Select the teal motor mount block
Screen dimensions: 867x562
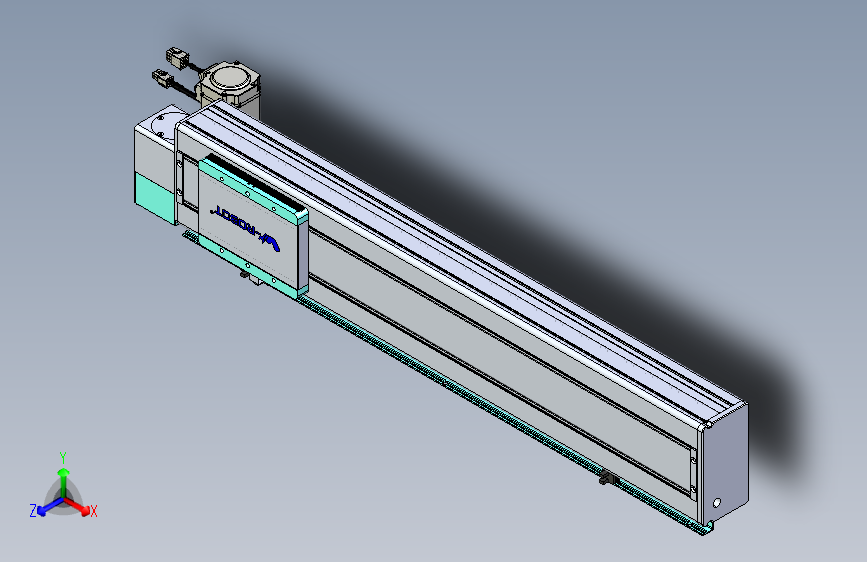coord(155,197)
